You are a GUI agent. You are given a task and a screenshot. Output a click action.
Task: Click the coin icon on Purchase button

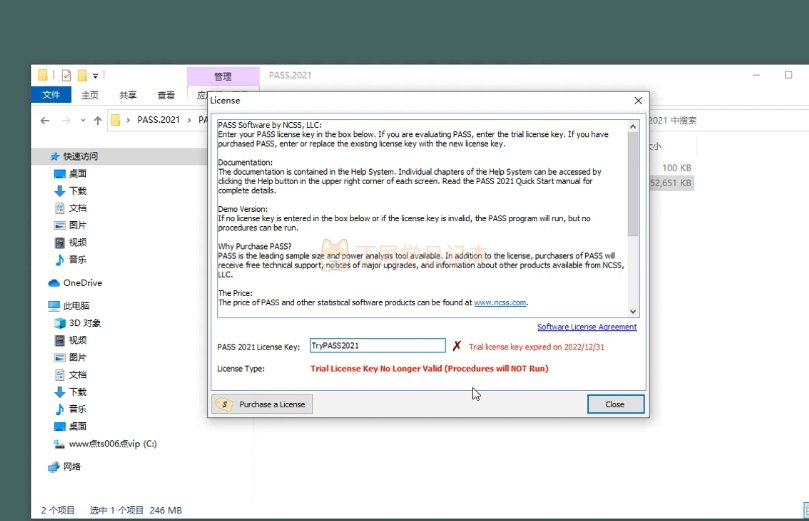[x=224, y=404]
